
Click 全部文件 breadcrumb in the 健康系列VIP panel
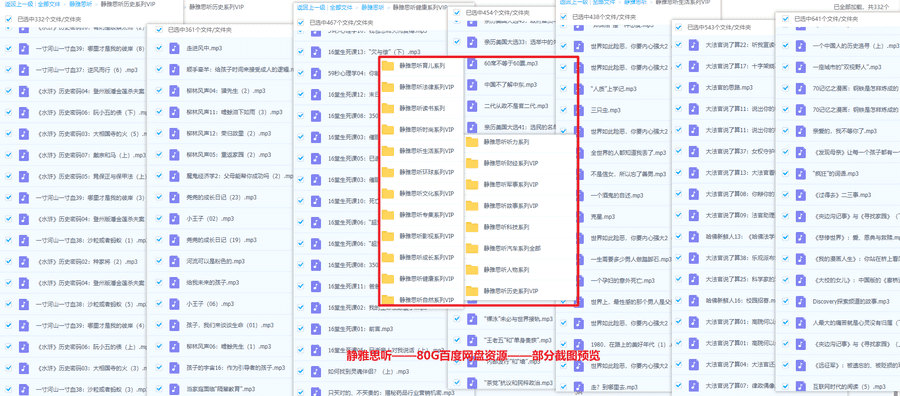tap(341, 8)
